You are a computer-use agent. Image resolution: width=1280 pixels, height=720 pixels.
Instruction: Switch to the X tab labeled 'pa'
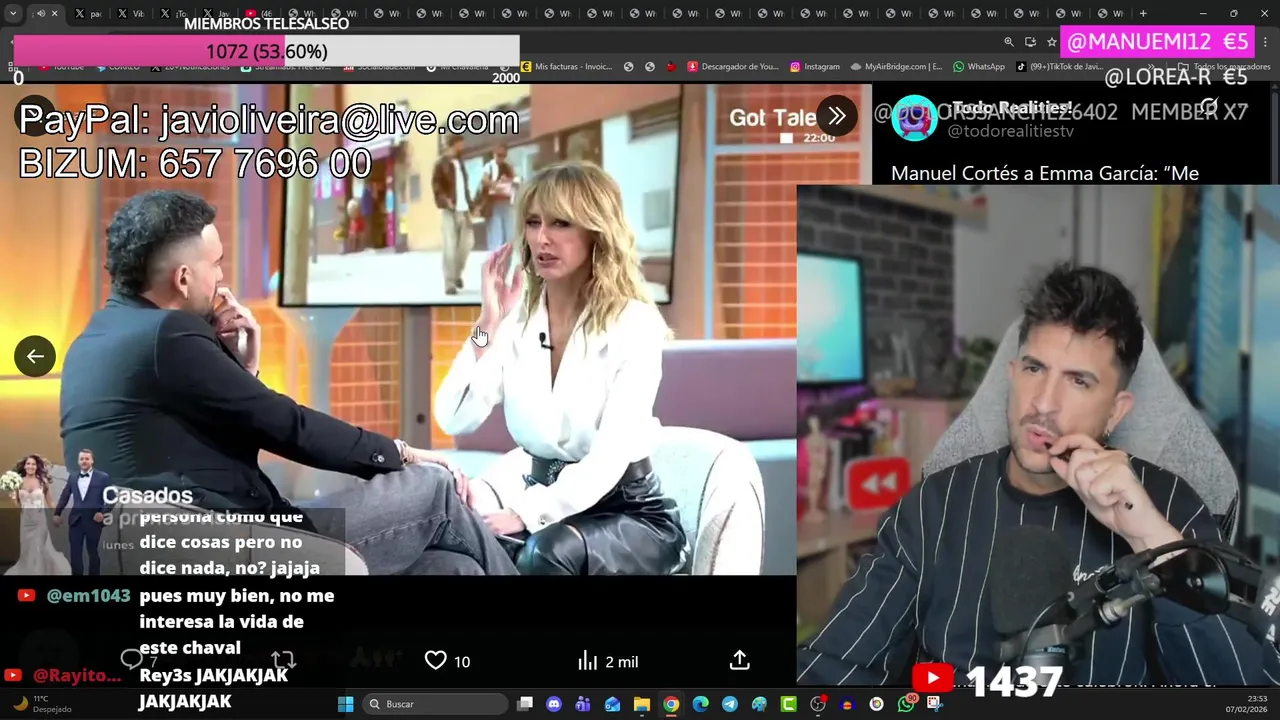88,13
